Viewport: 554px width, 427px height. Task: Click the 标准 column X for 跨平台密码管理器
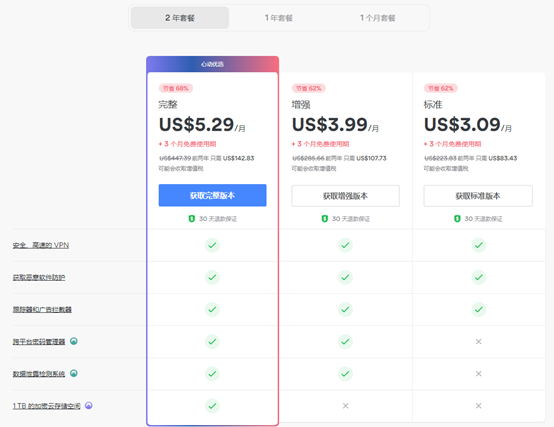tap(478, 342)
